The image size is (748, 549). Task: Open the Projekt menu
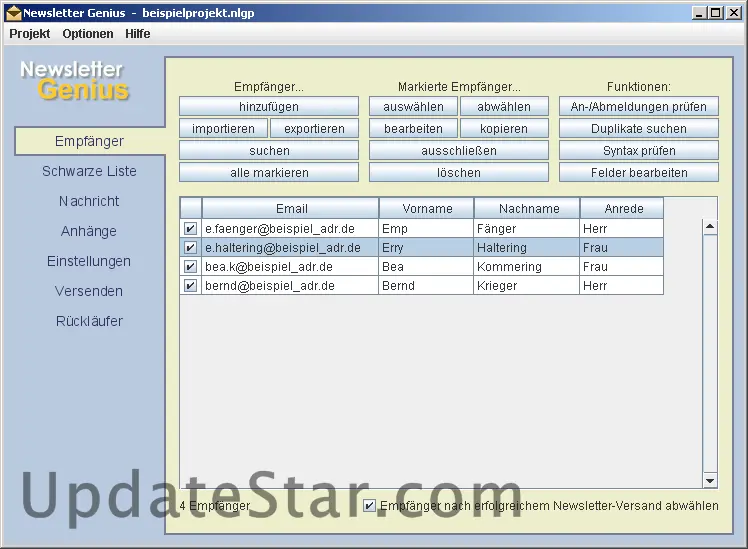pos(30,34)
